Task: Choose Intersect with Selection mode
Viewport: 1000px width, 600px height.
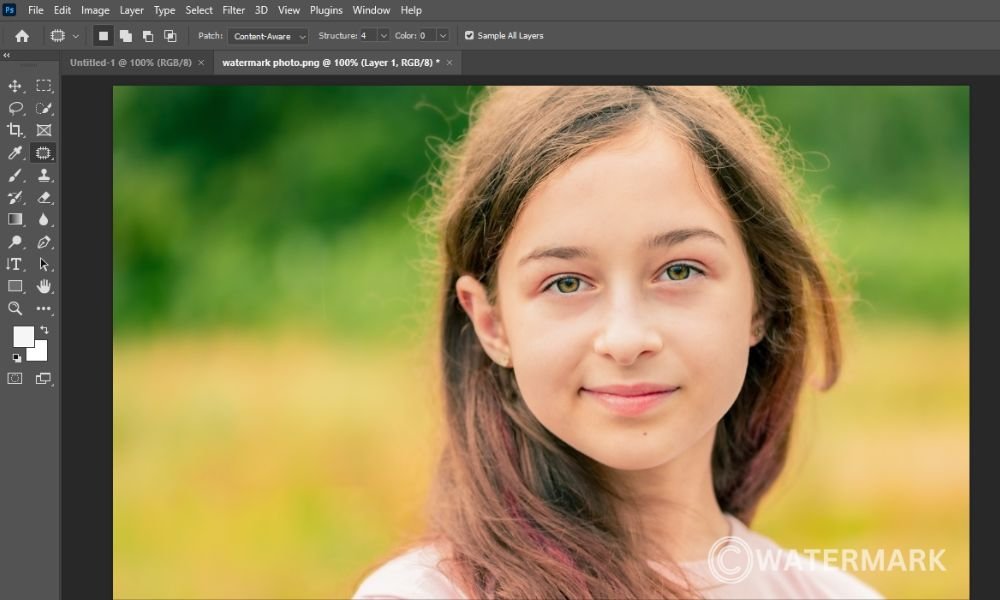Action: [x=170, y=36]
